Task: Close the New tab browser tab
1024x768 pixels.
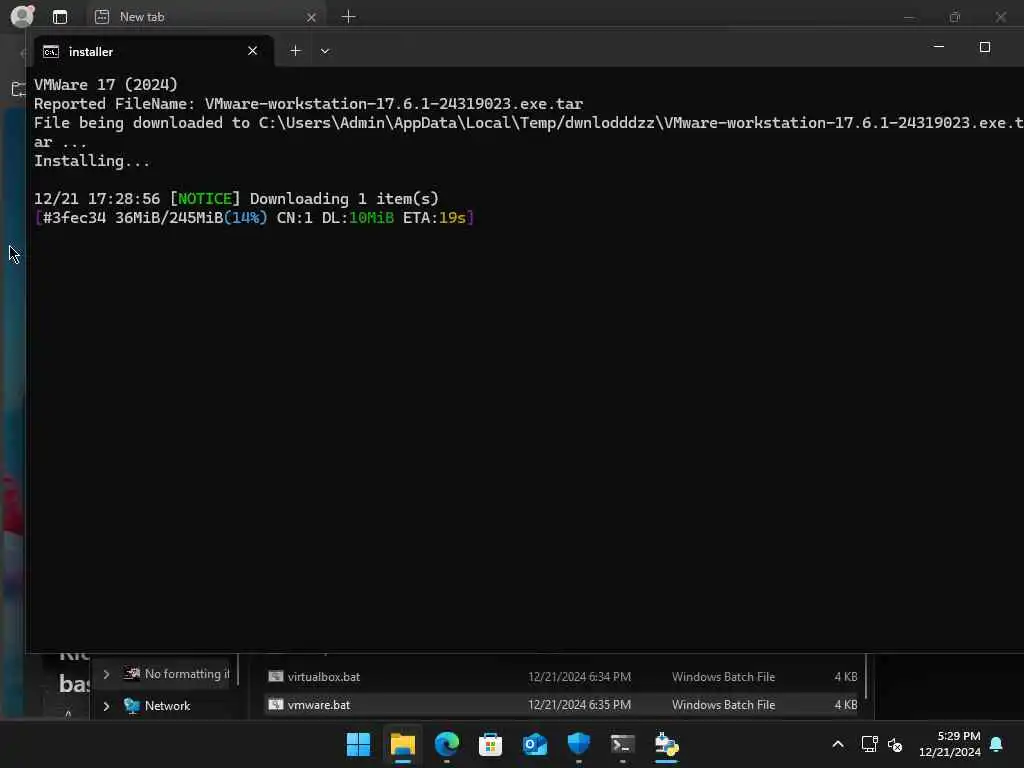Action: pos(312,18)
